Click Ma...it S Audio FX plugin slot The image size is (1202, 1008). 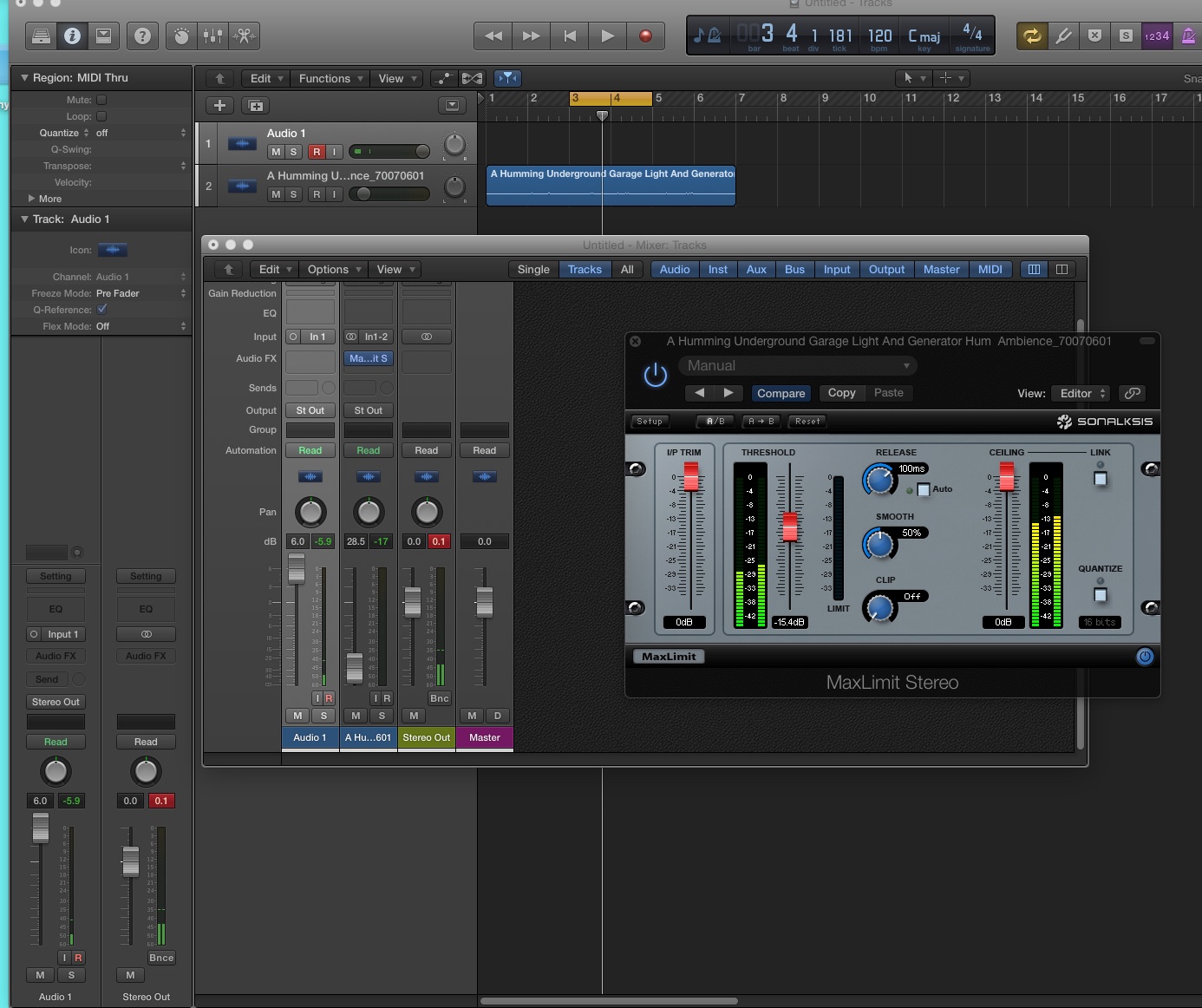369,358
